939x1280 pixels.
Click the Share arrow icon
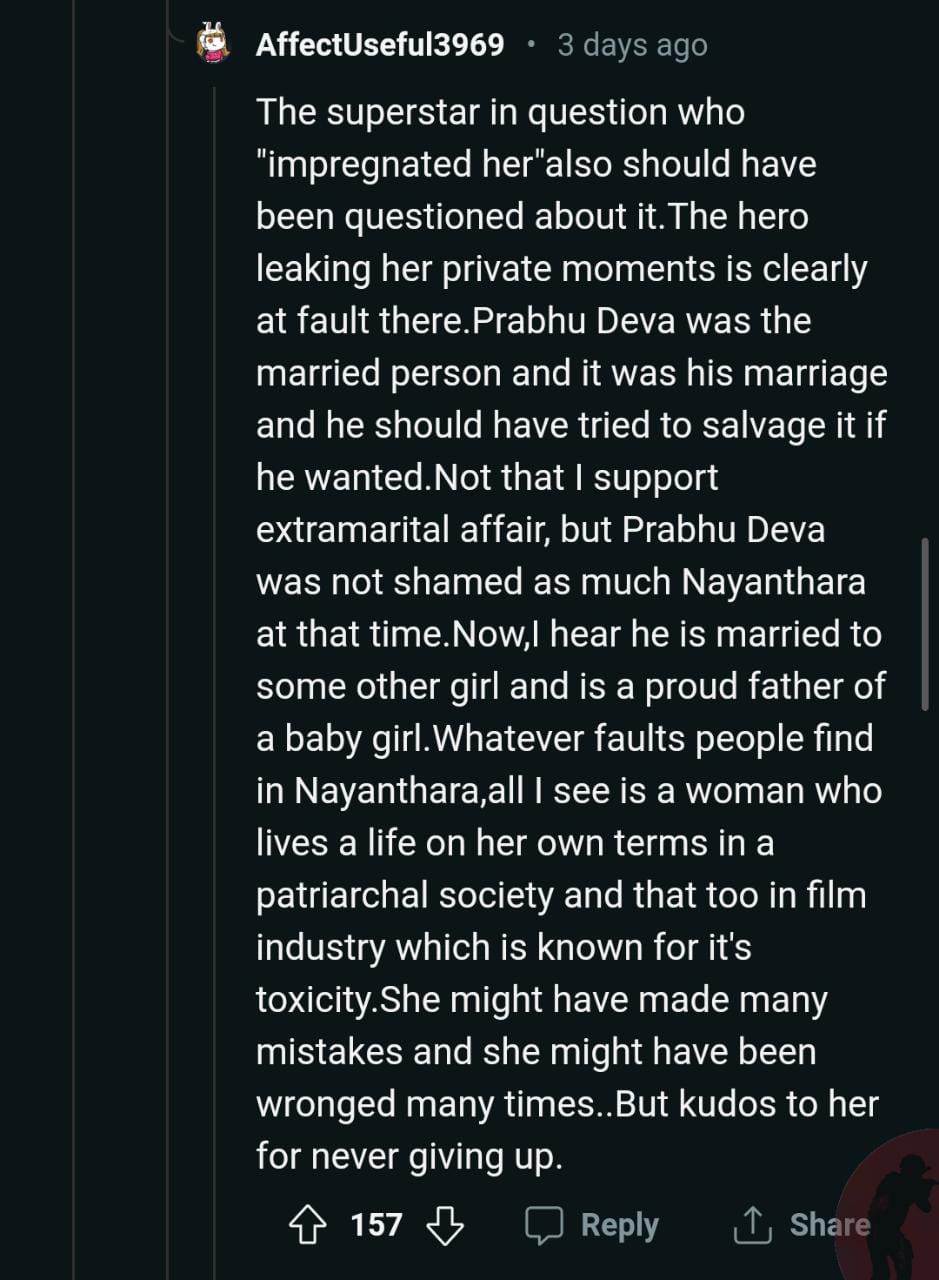point(751,1225)
